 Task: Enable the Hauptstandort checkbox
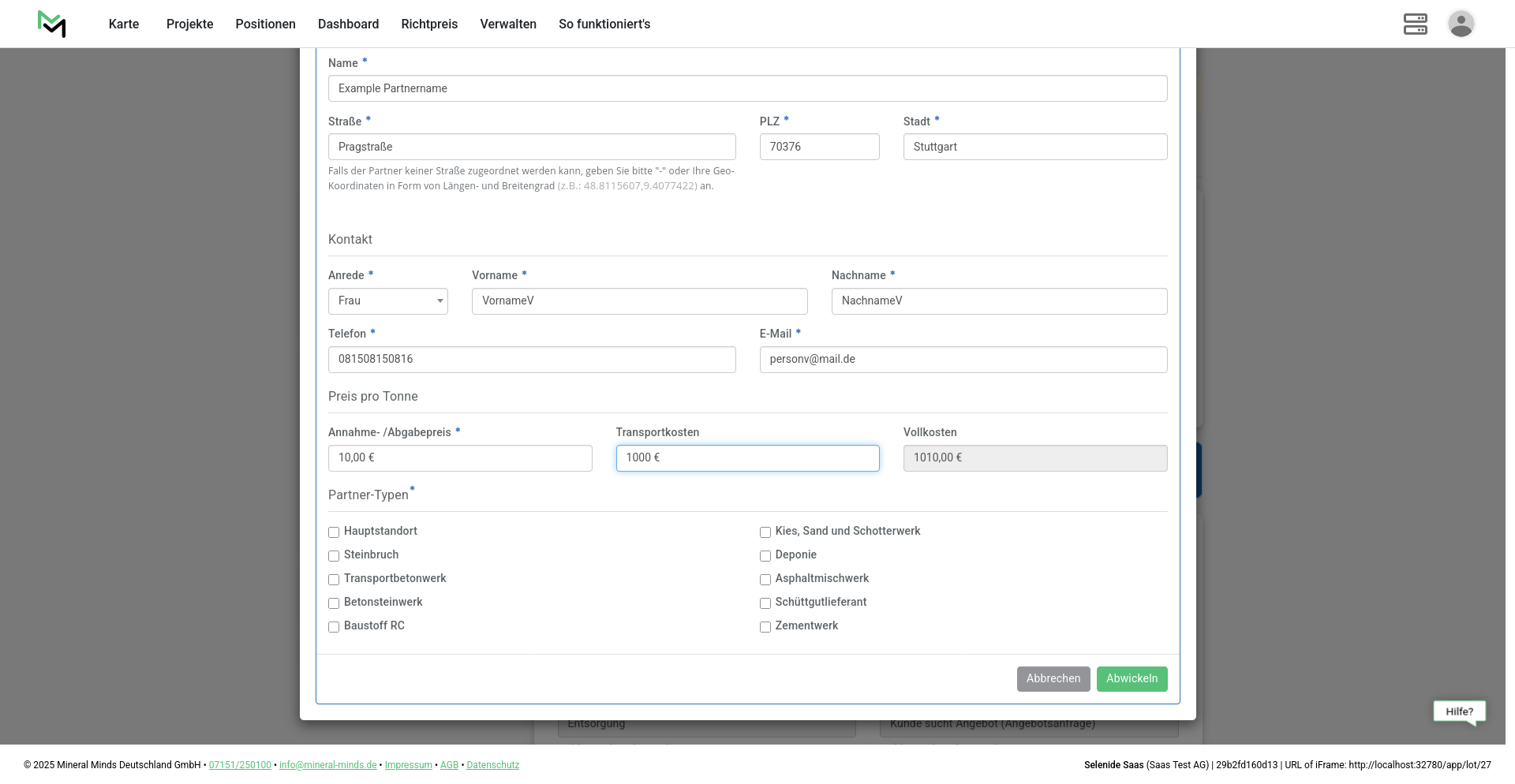[x=334, y=532]
